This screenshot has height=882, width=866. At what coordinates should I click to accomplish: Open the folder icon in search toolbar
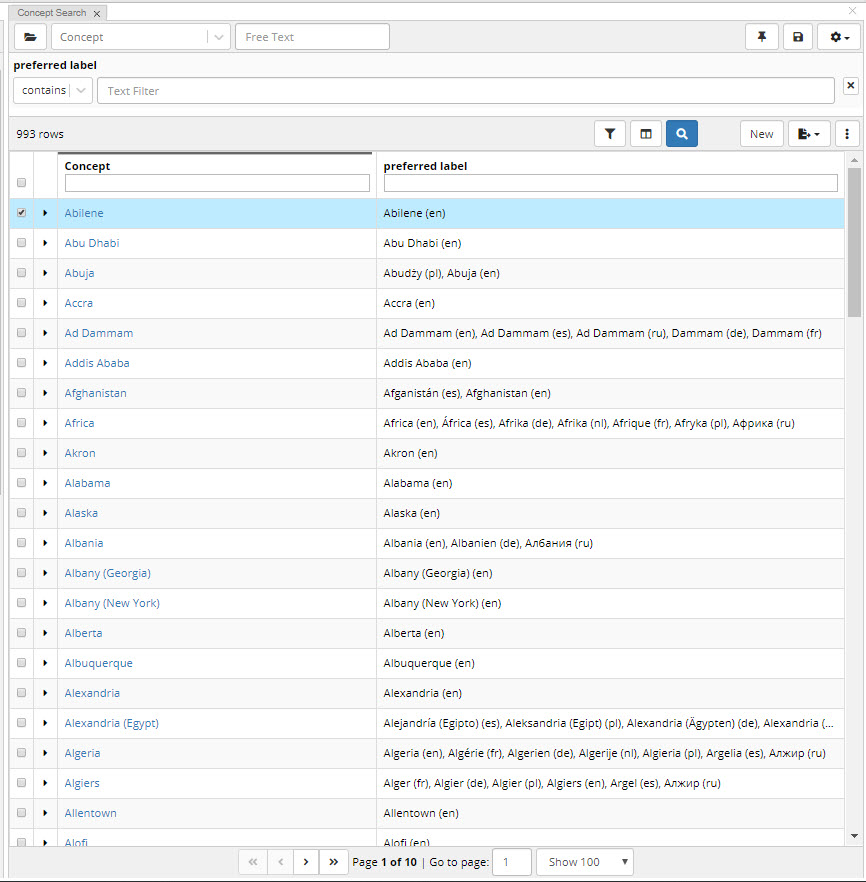30,37
